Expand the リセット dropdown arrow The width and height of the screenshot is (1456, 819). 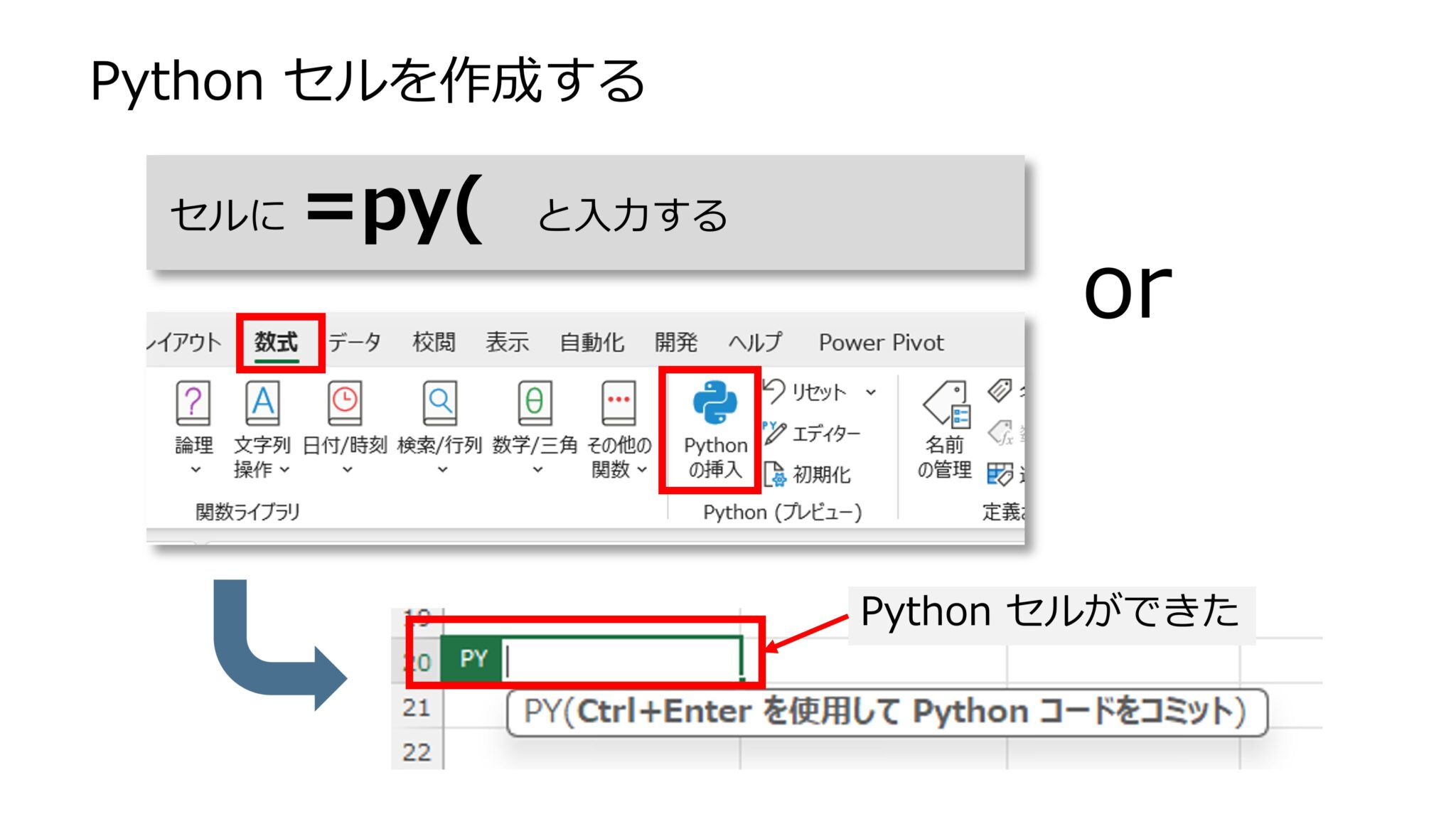871,392
